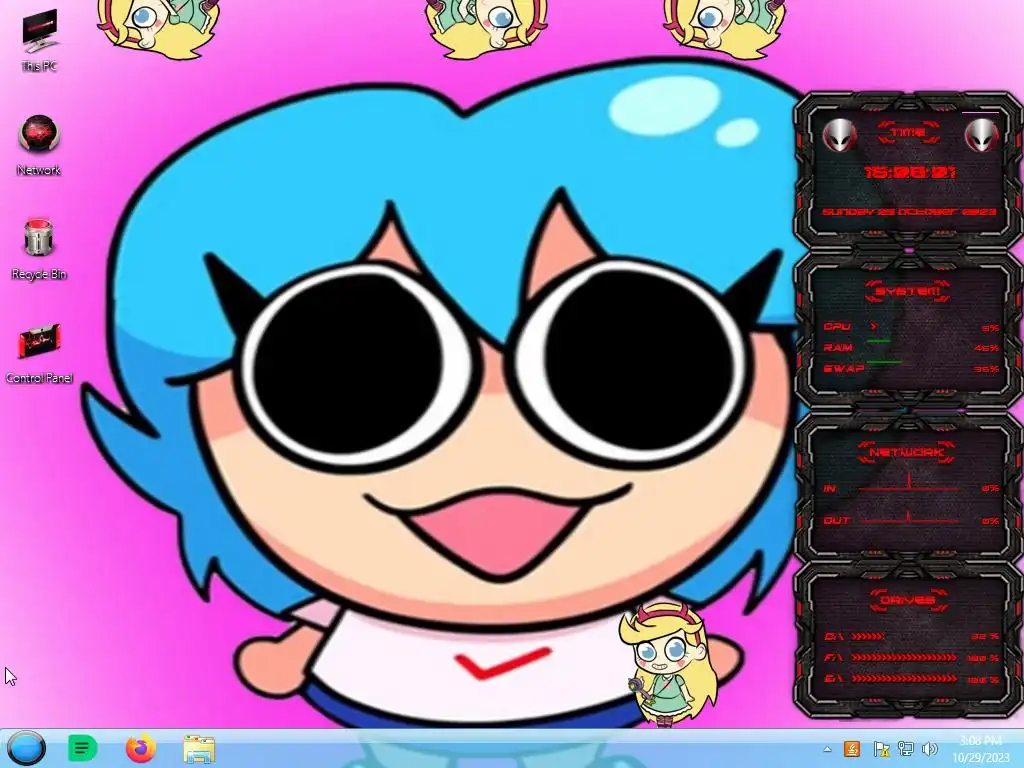Viewport: 1024px width, 768px height.
Task: Select the Network desktop icon
Action: click(x=39, y=145)
